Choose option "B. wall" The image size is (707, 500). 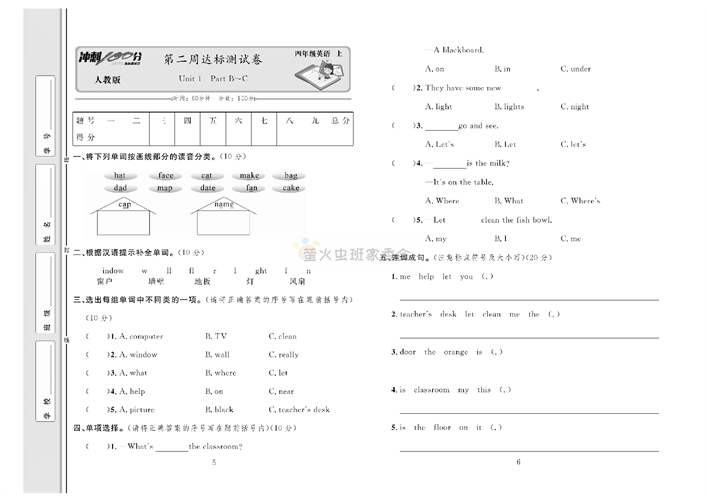217,355
